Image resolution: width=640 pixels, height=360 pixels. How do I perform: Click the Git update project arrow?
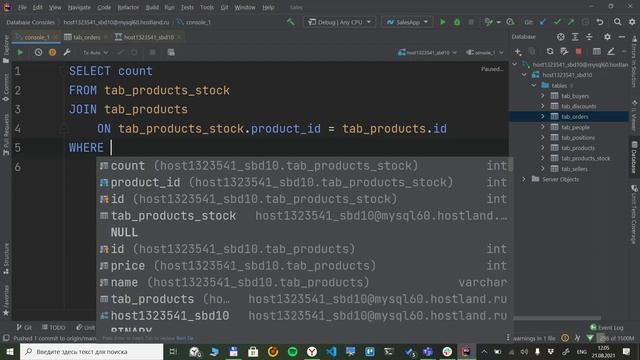[542, 22]
